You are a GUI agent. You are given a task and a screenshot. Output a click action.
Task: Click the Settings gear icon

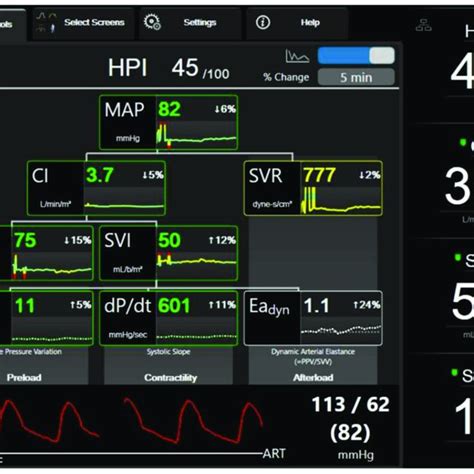(152, 22)
